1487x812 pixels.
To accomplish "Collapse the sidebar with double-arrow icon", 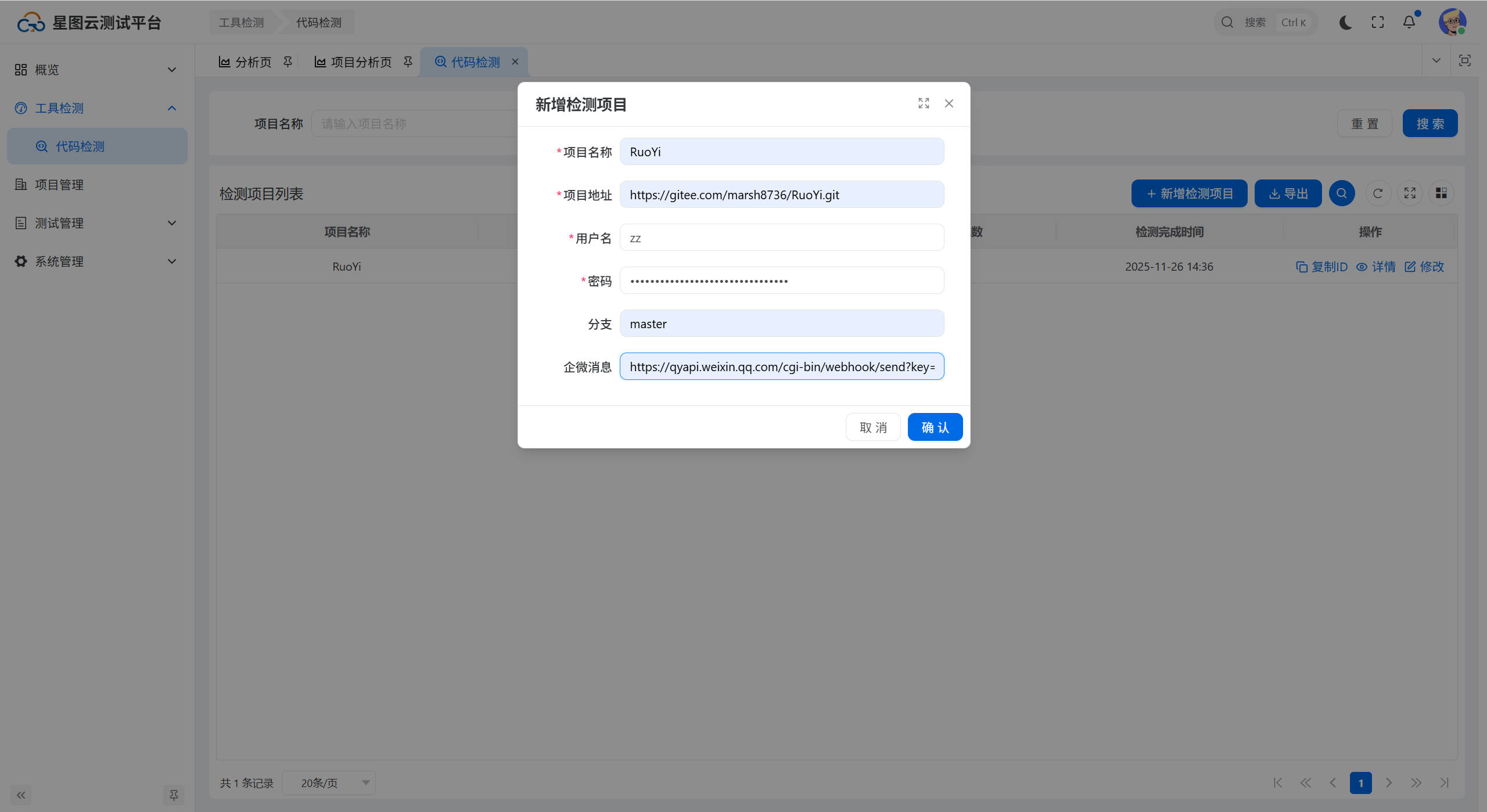I will [x=21, y=795].
